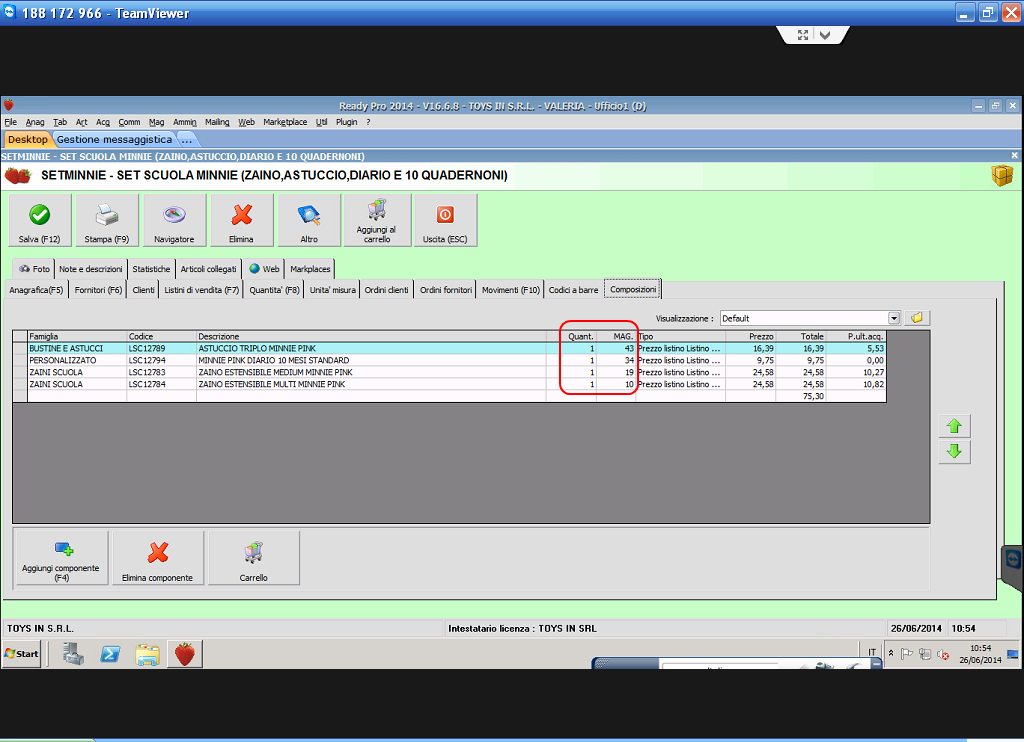This screenshot has width=1024, height=742.
Task: Switch to the Listini di vendita (F7) tab
Action: [x=202, y=290]
